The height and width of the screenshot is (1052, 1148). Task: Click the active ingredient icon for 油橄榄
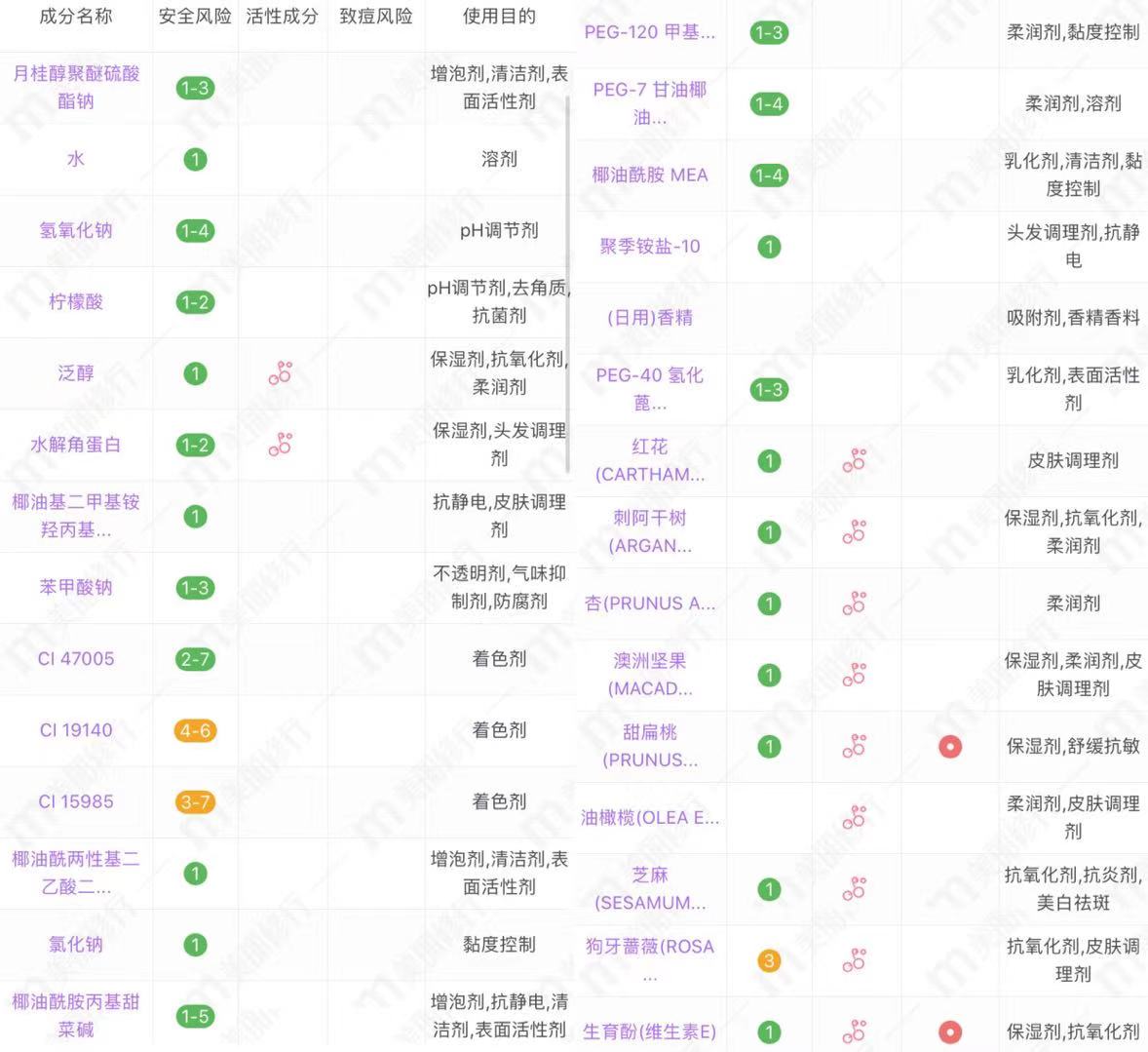855,818
